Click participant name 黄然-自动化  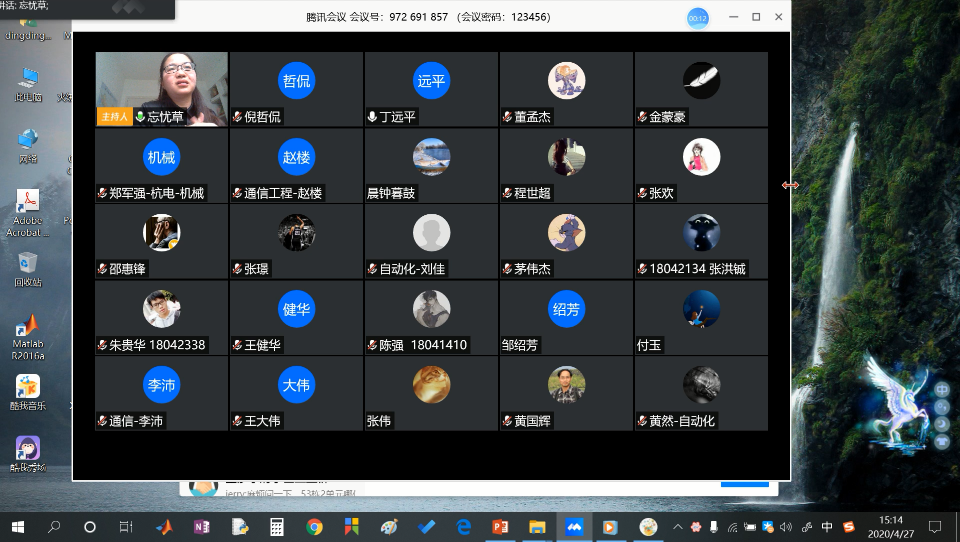pos(682,421)
